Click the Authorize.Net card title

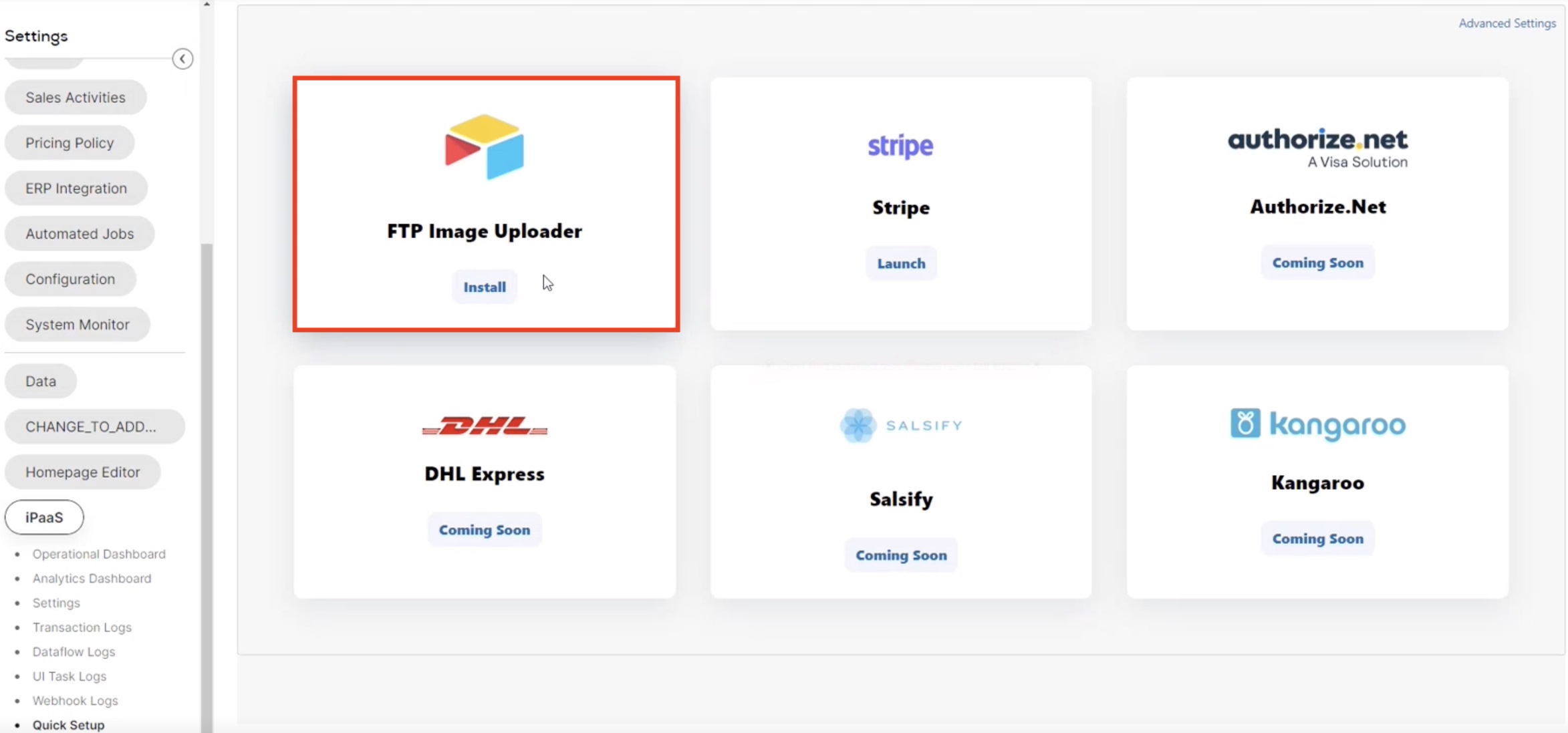1317,207
